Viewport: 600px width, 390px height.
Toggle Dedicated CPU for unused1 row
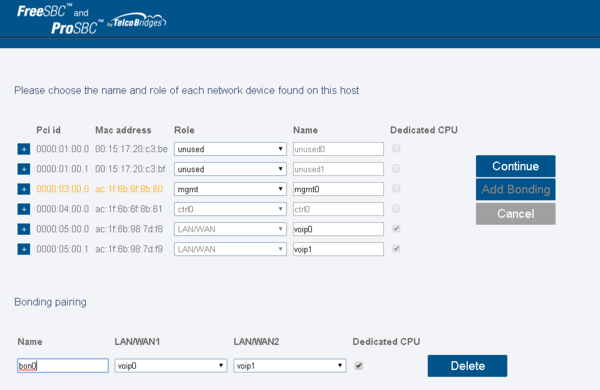click(x=396, y=168)
